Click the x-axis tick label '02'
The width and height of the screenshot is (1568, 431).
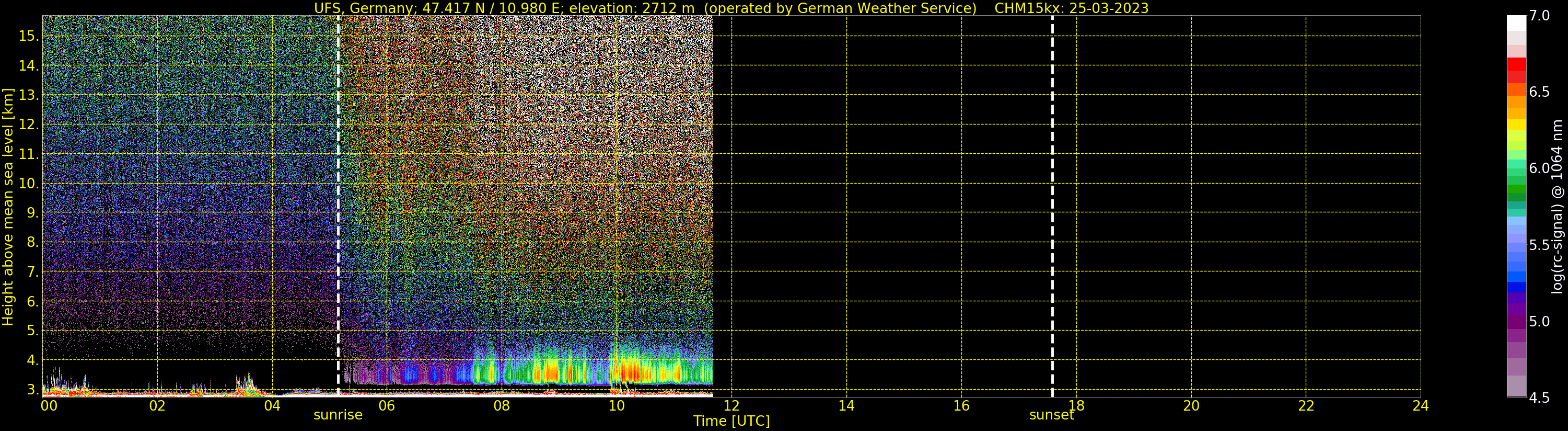[x=157, y=405]
